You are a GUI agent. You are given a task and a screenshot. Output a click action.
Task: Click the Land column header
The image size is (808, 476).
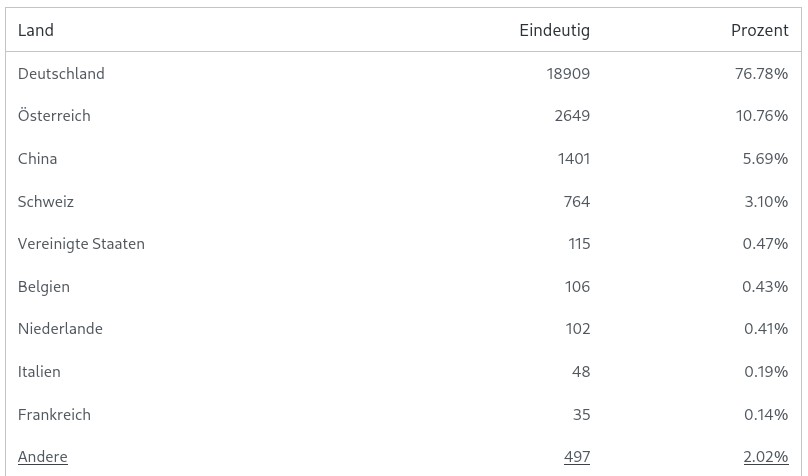pos(36,30)
